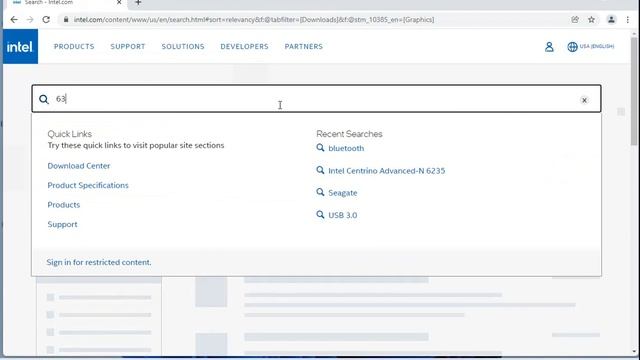Click USA (English) language text
The image size is (640, 360).
tap(597, 47)
